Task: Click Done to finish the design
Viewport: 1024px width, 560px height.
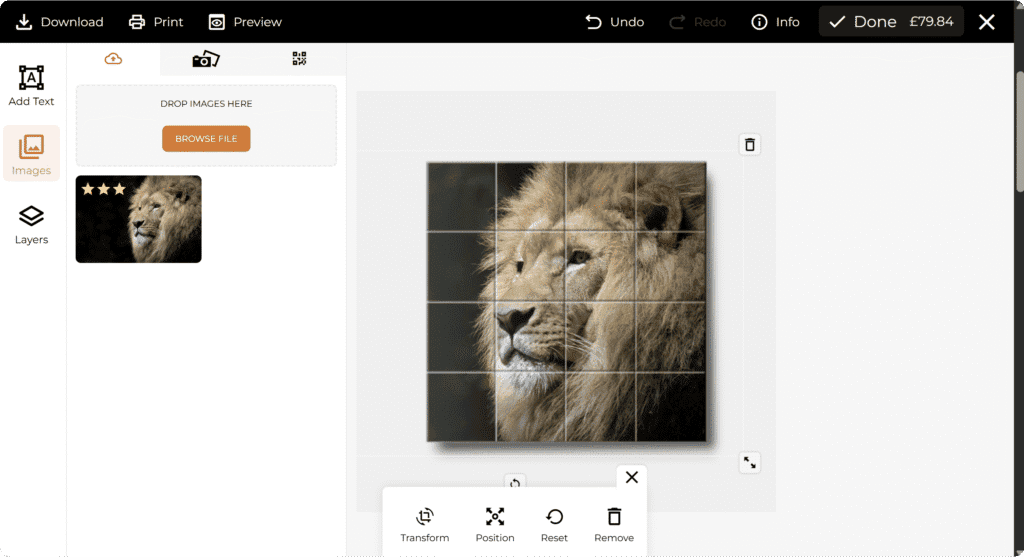Action: [891, 22]
